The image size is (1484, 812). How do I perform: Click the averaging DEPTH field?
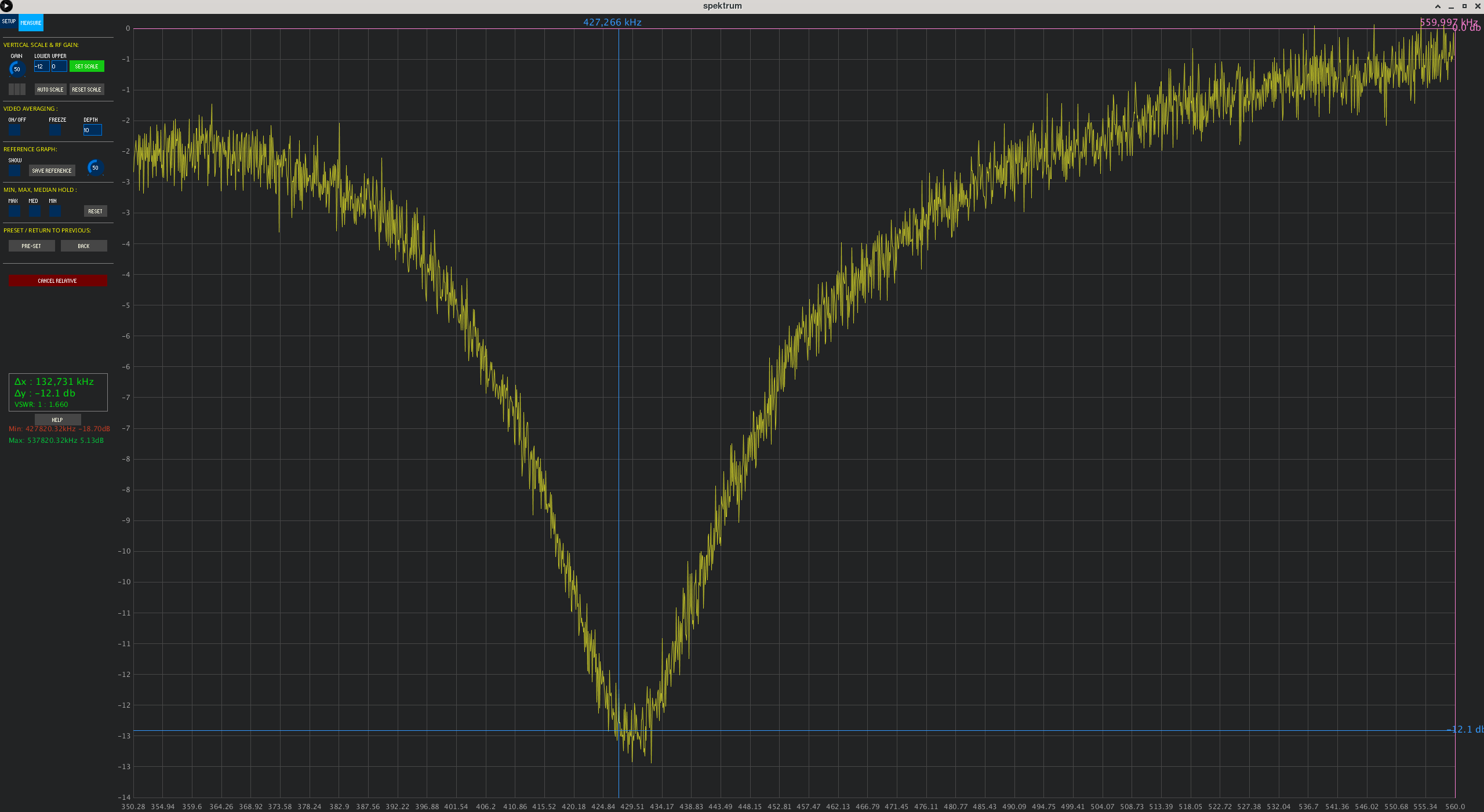92,130
